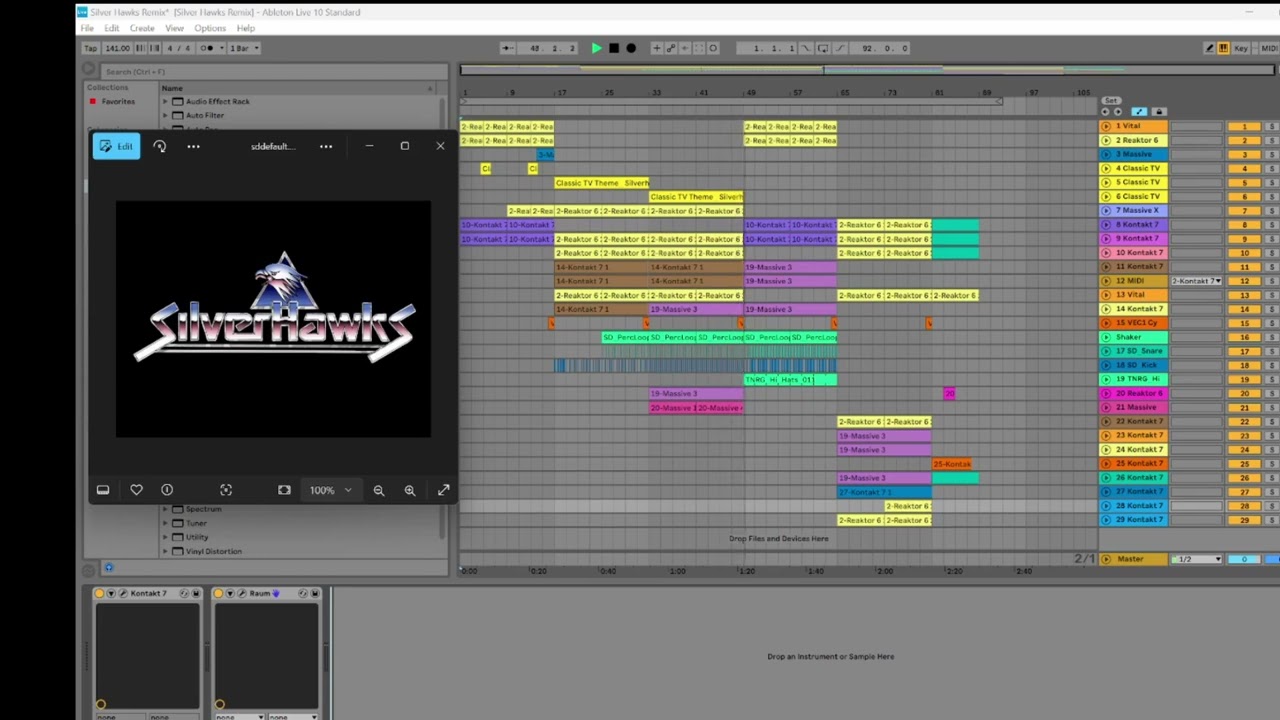Open the Help menu

click(x=245, y=28)
